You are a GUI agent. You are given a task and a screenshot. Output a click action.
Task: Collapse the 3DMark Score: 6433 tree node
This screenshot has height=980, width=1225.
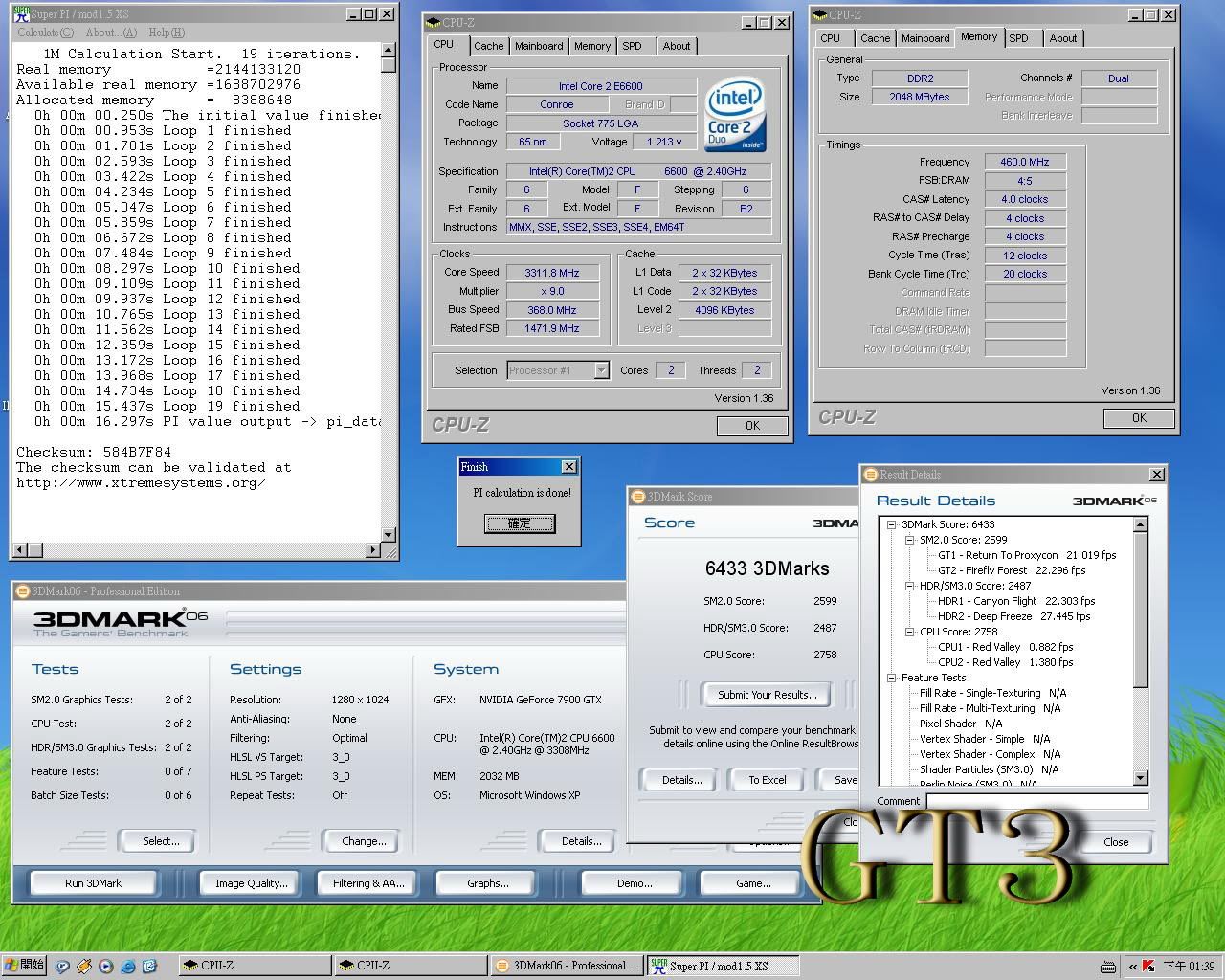coord(892,524)
